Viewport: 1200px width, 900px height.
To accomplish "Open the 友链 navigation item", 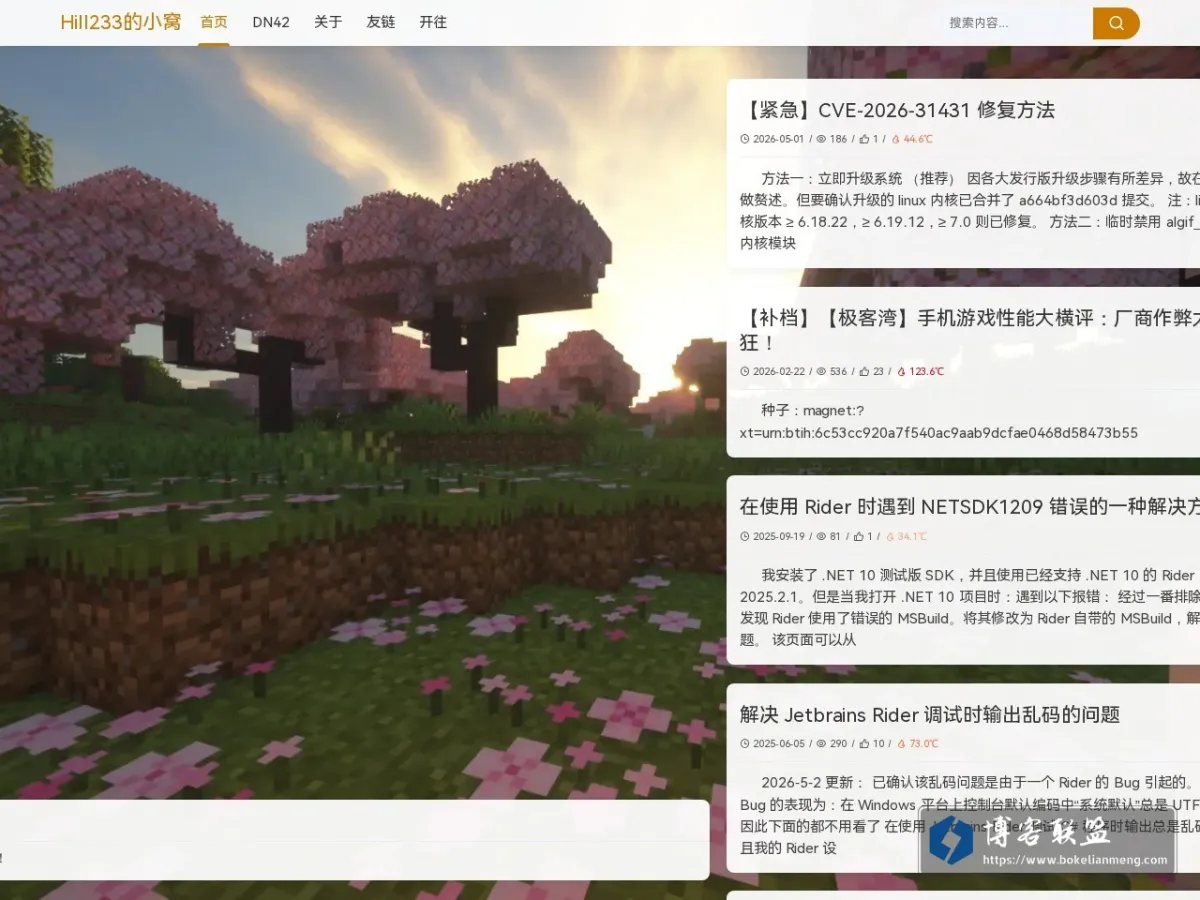I will pos(381,22).
